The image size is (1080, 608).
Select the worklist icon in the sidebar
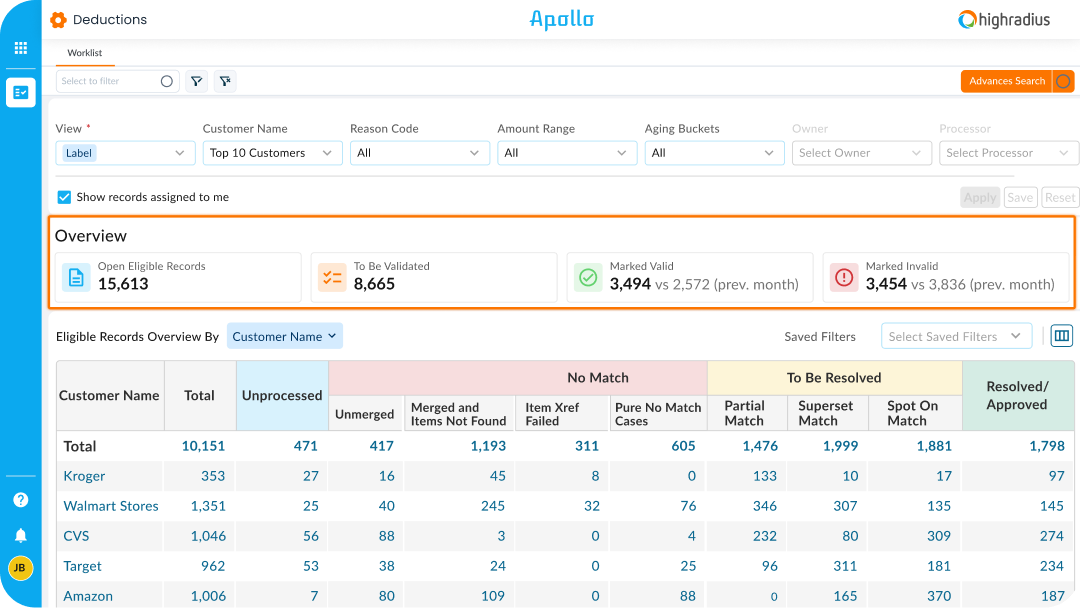tap(20, 92)
